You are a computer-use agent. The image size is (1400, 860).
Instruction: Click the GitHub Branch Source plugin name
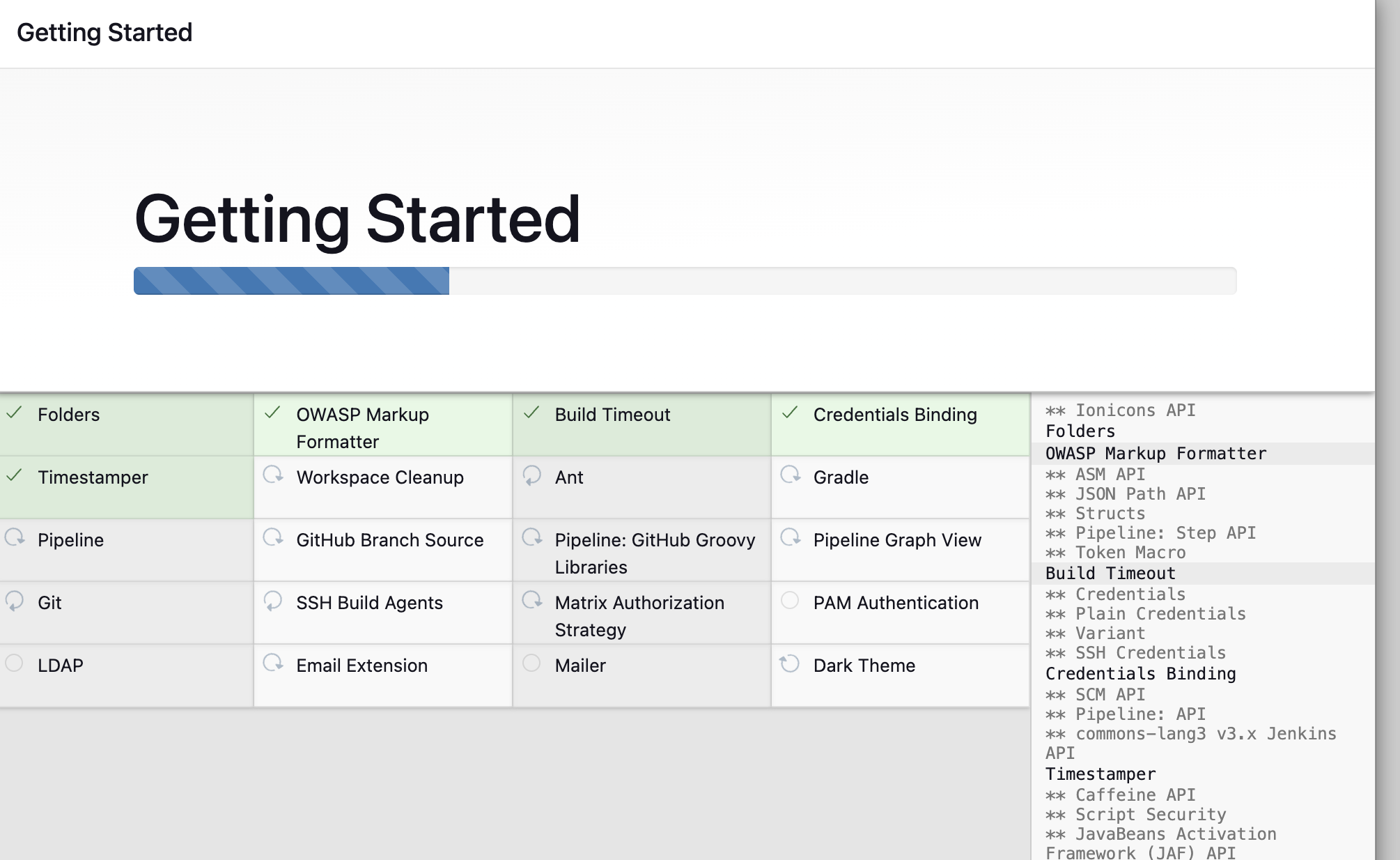tap(389, 540)
